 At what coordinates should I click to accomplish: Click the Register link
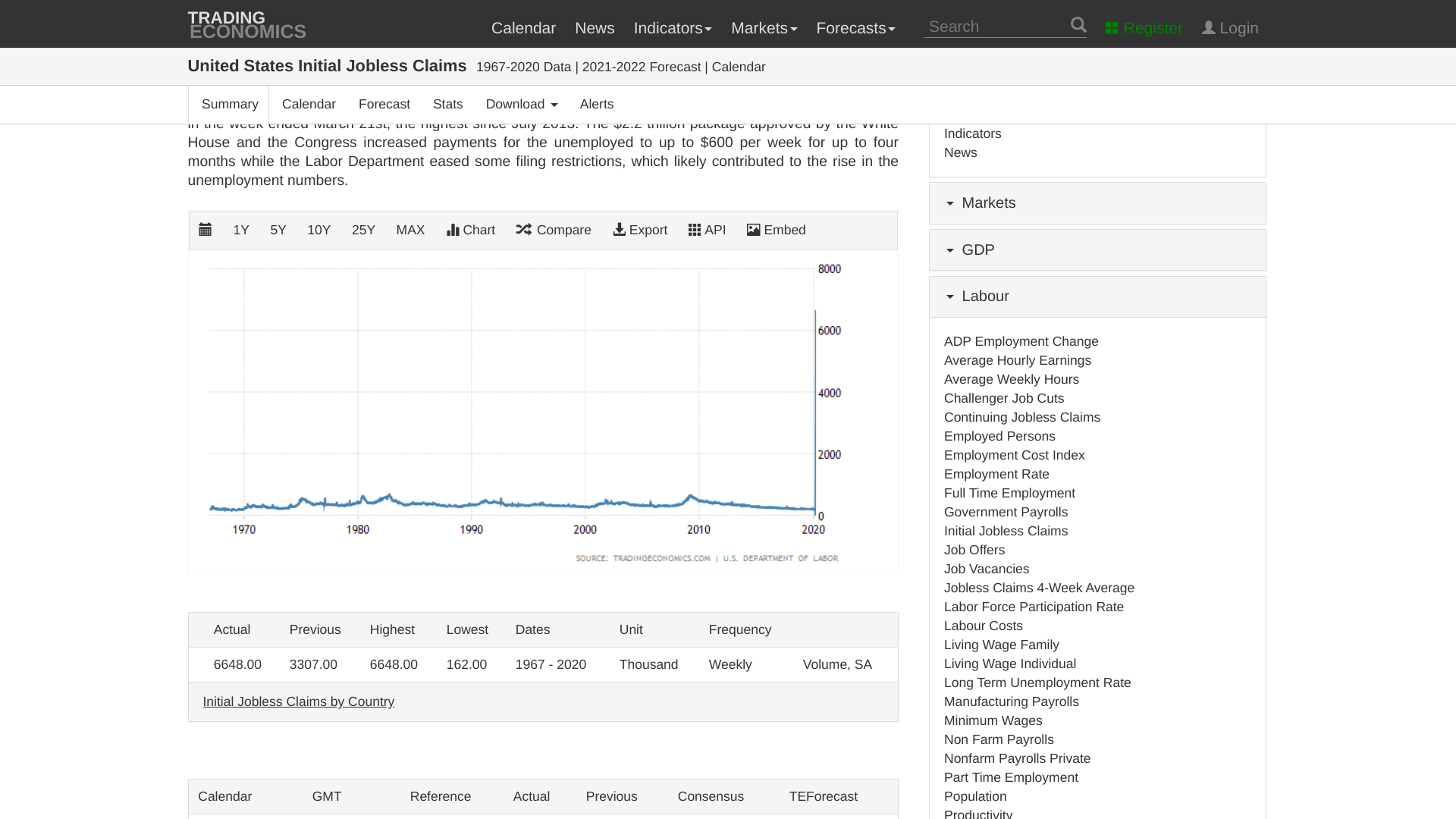[x=1144, y=28]
